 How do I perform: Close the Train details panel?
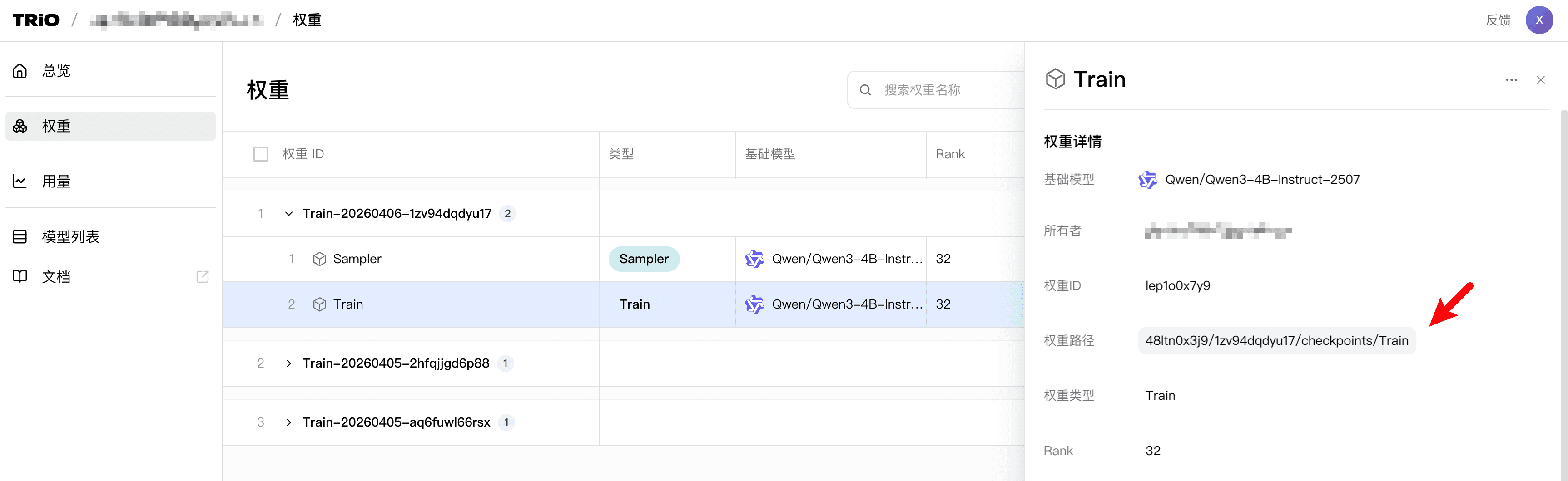click(1541, 80)
